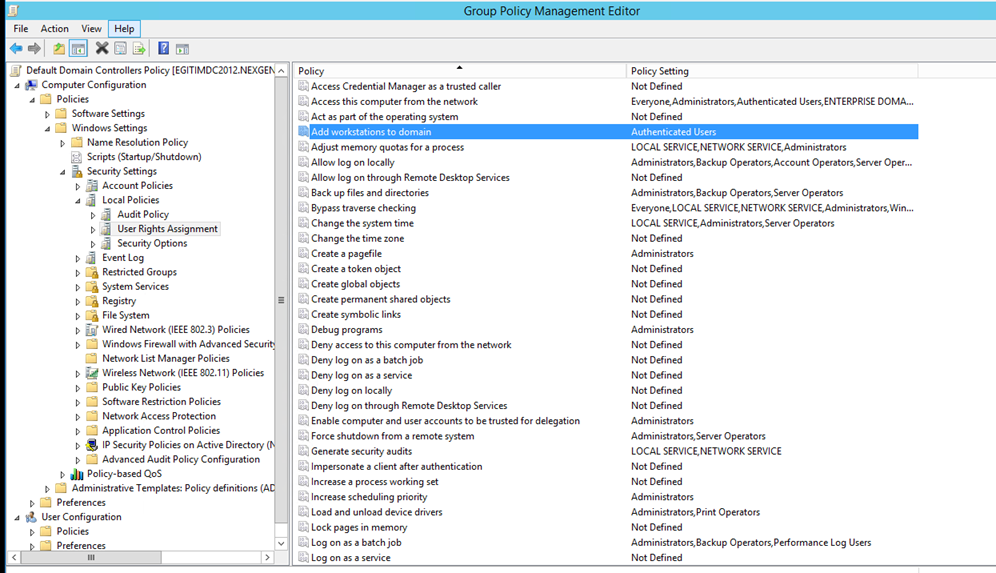Click the Forward arrow toolbar icon
996x573 pixels.
tap(34, 48)
